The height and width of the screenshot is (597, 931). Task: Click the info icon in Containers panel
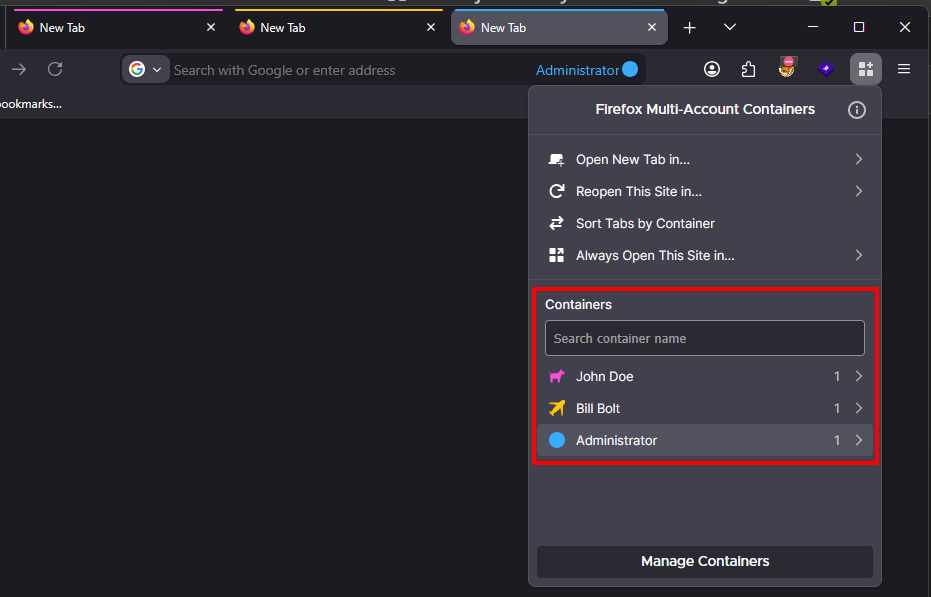[x=856, y=110]
